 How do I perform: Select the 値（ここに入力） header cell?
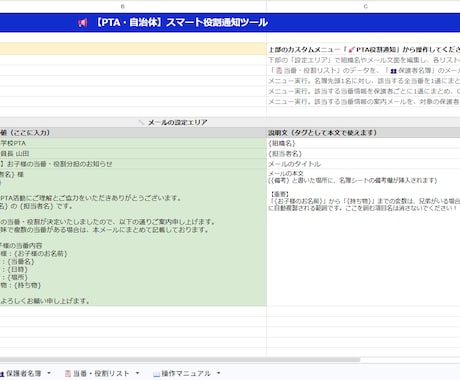pos(133,133)
